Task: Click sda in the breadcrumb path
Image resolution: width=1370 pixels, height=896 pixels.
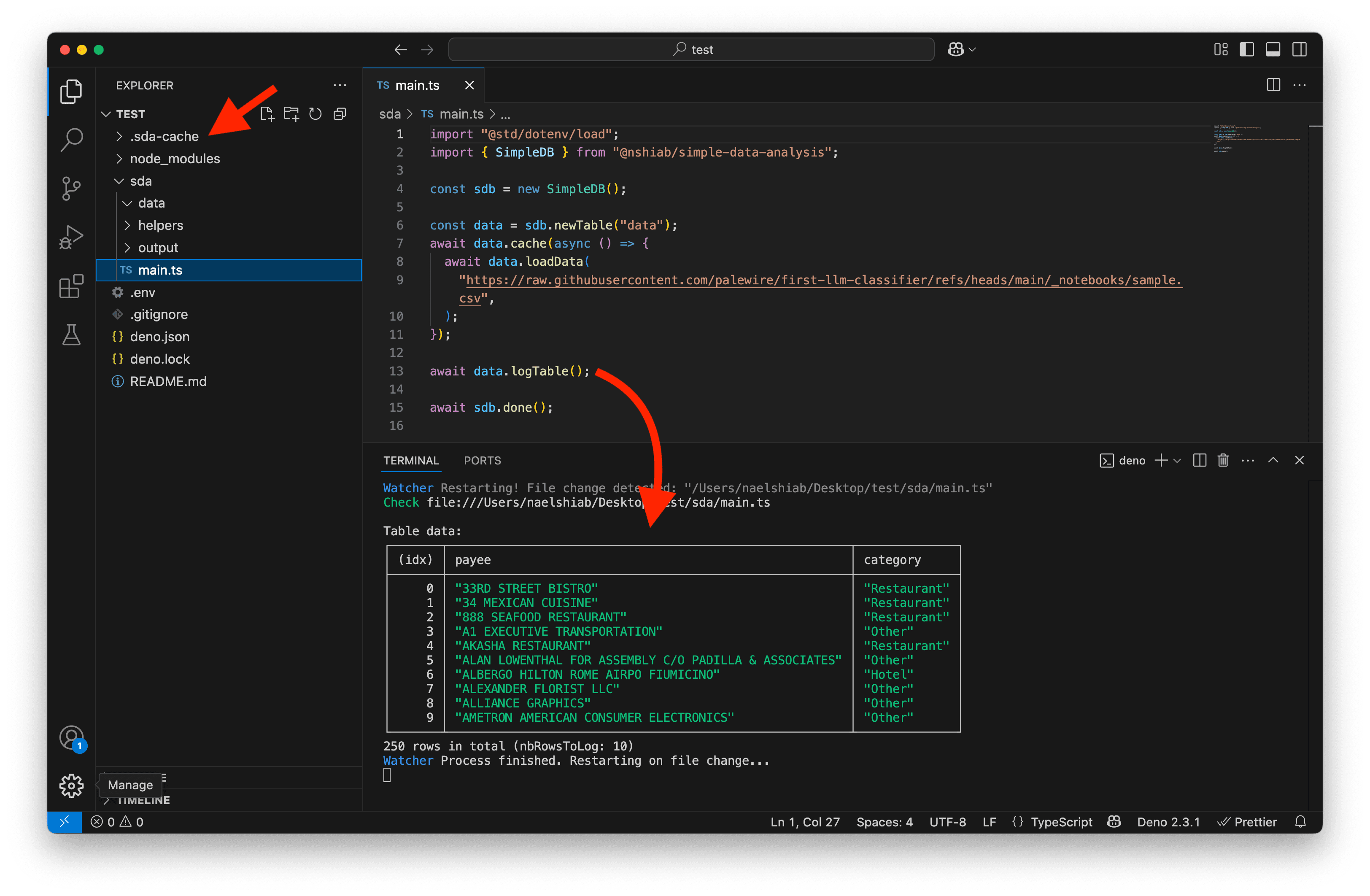Action: (390, 114)
